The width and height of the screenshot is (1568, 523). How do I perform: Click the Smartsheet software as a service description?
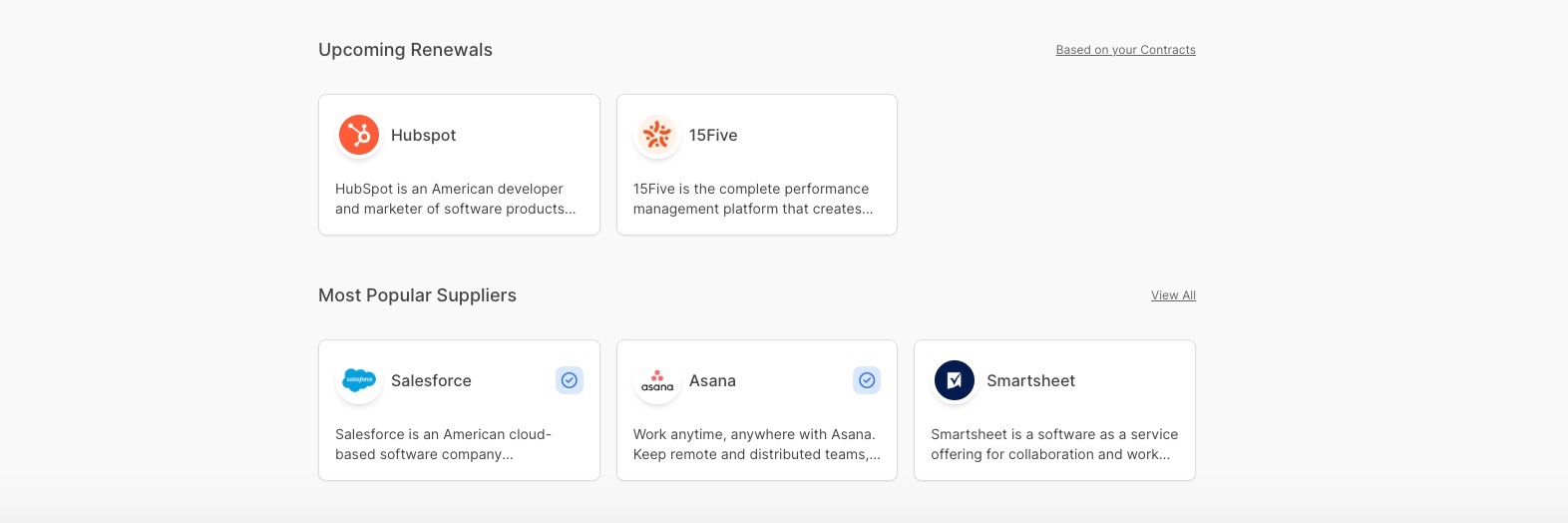[x=1054, y=444]
